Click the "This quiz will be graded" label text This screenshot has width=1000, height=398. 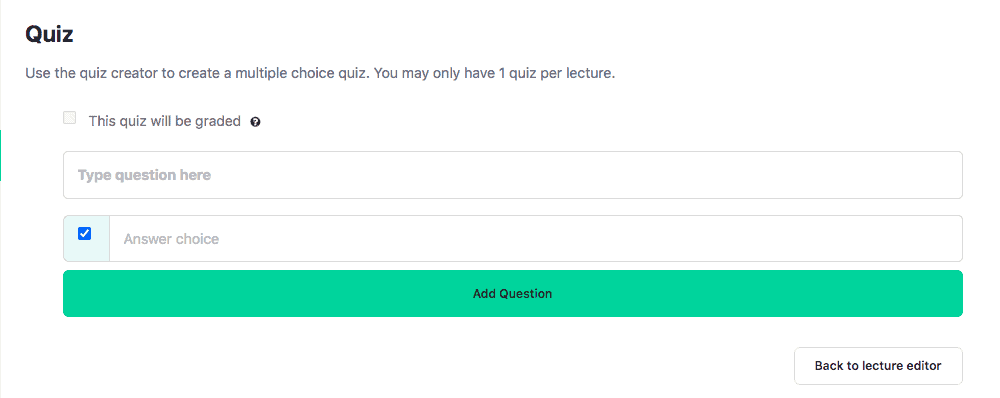(x=165, y=121)
